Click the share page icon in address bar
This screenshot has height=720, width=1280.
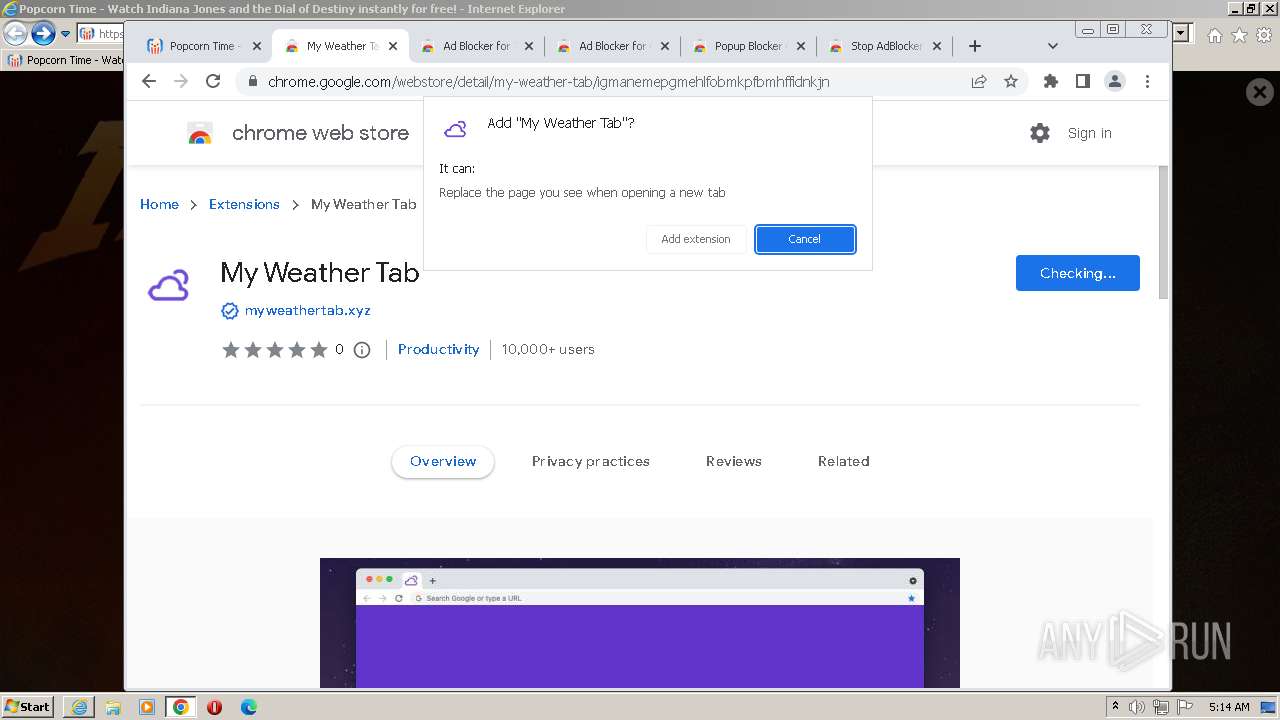(x=979, y=82)
